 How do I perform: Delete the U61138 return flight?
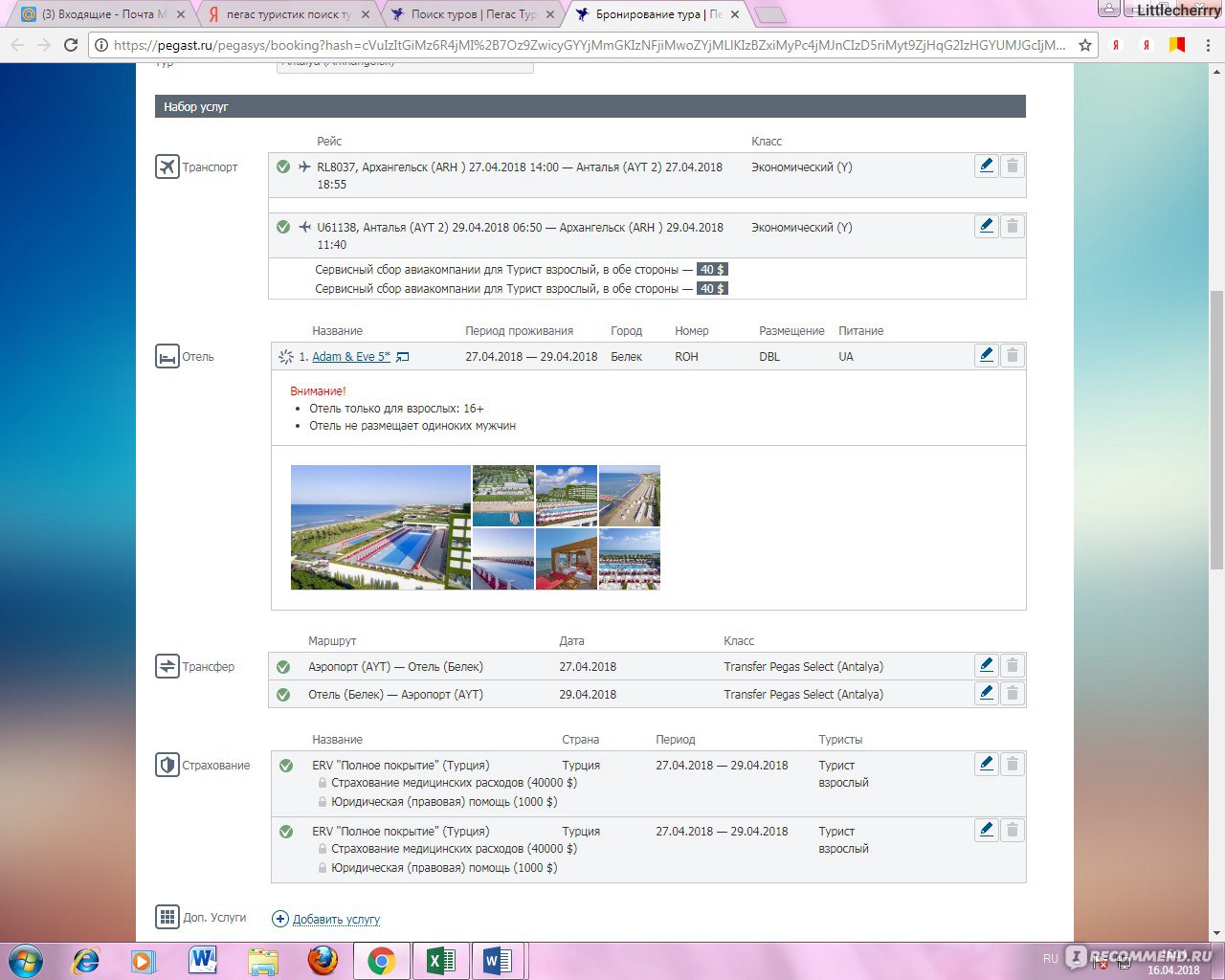coord(1012,226)
